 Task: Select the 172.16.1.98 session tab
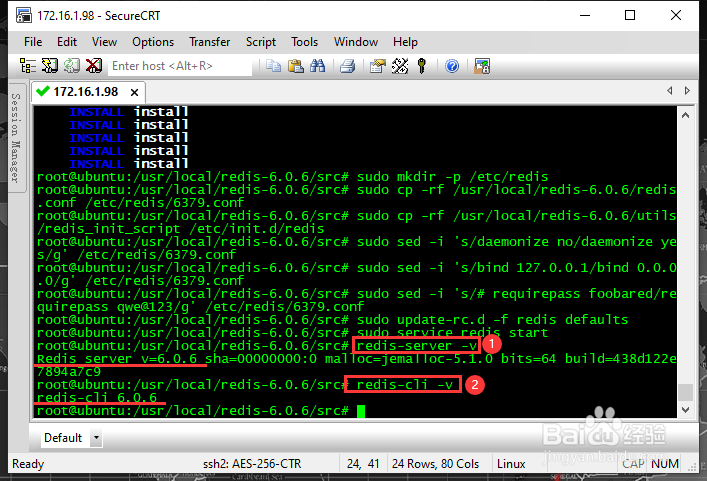tap(85, 92)
